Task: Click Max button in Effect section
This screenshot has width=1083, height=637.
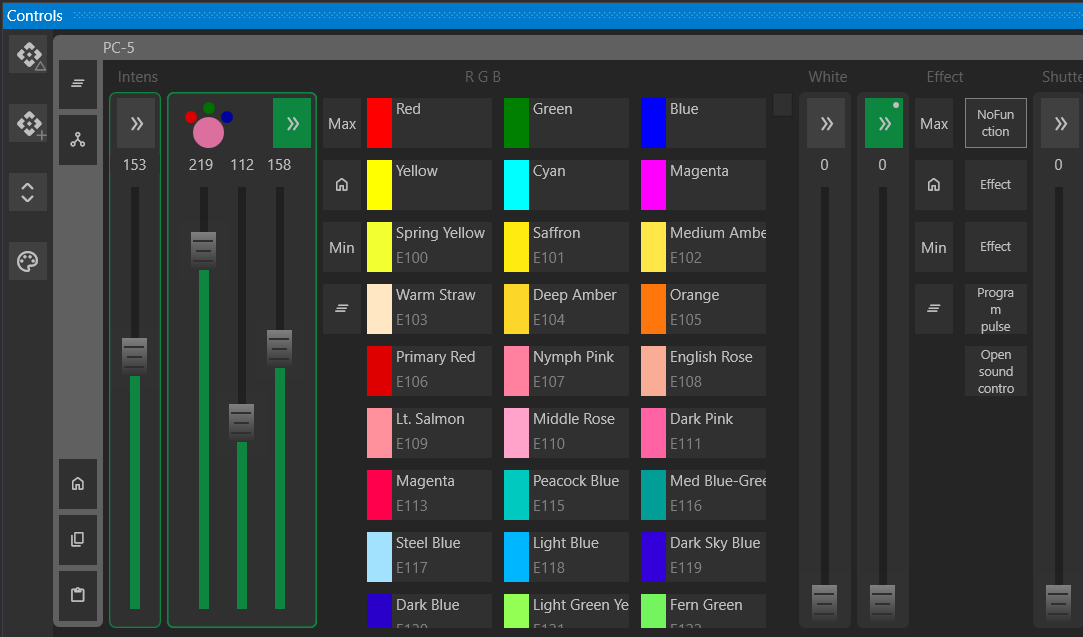Action: pyautogui.click(x=934, y=124)
